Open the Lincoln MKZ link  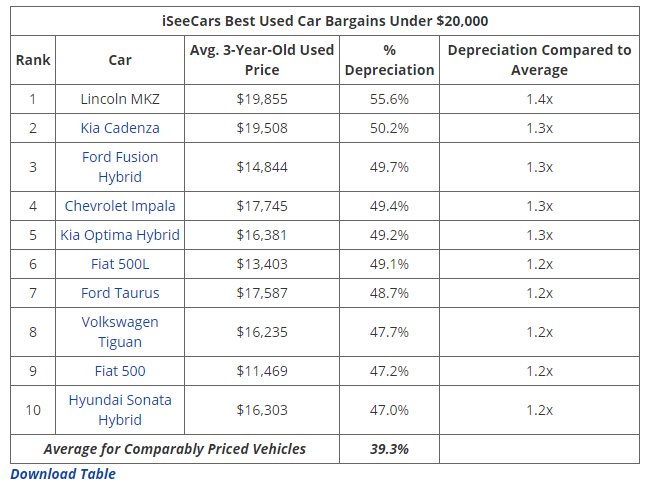[x=120, y=99]
